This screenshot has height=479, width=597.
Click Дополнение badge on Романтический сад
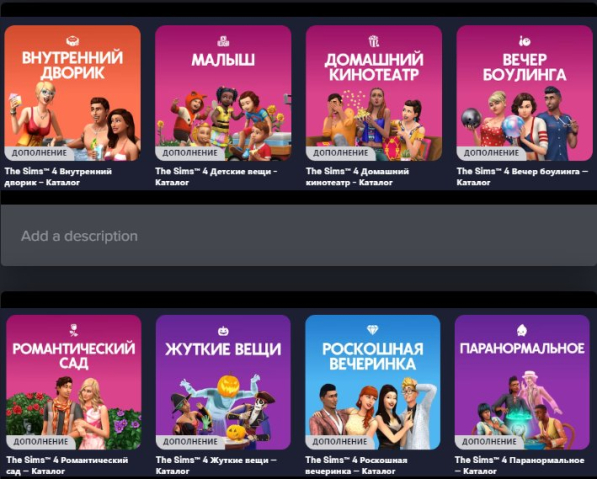[41, 442]
